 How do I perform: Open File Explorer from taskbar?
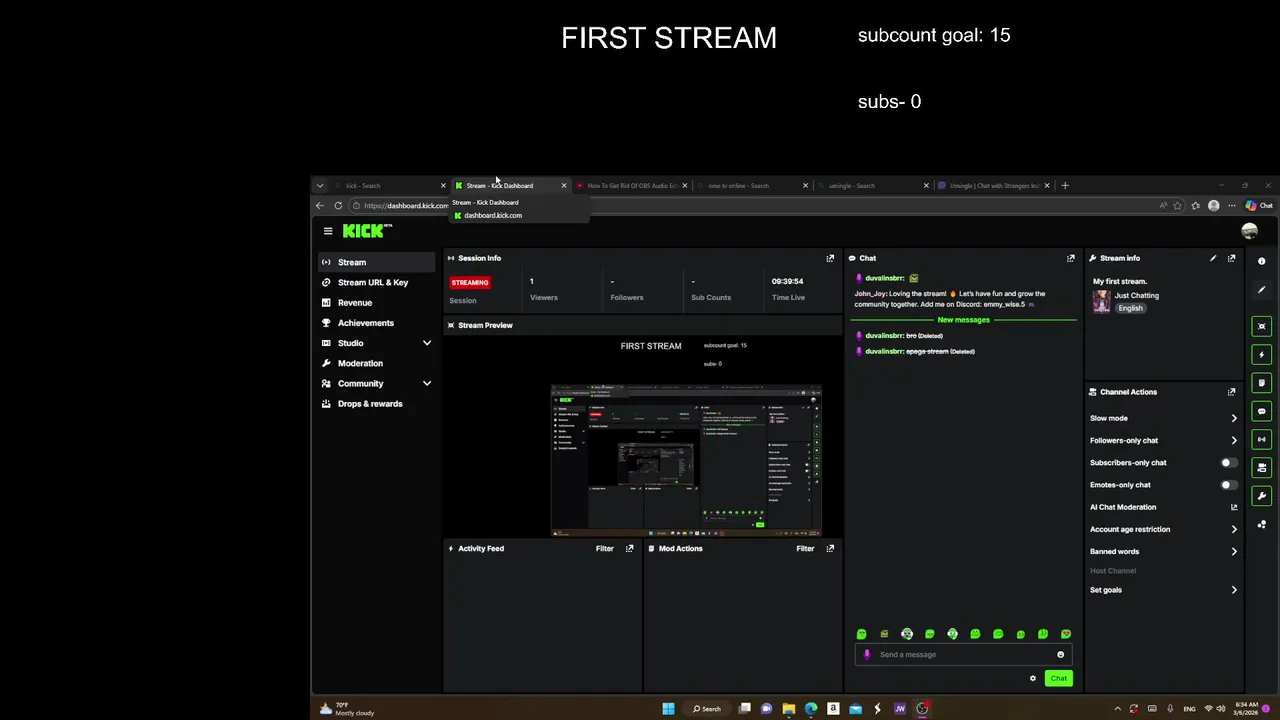[789, 709]
